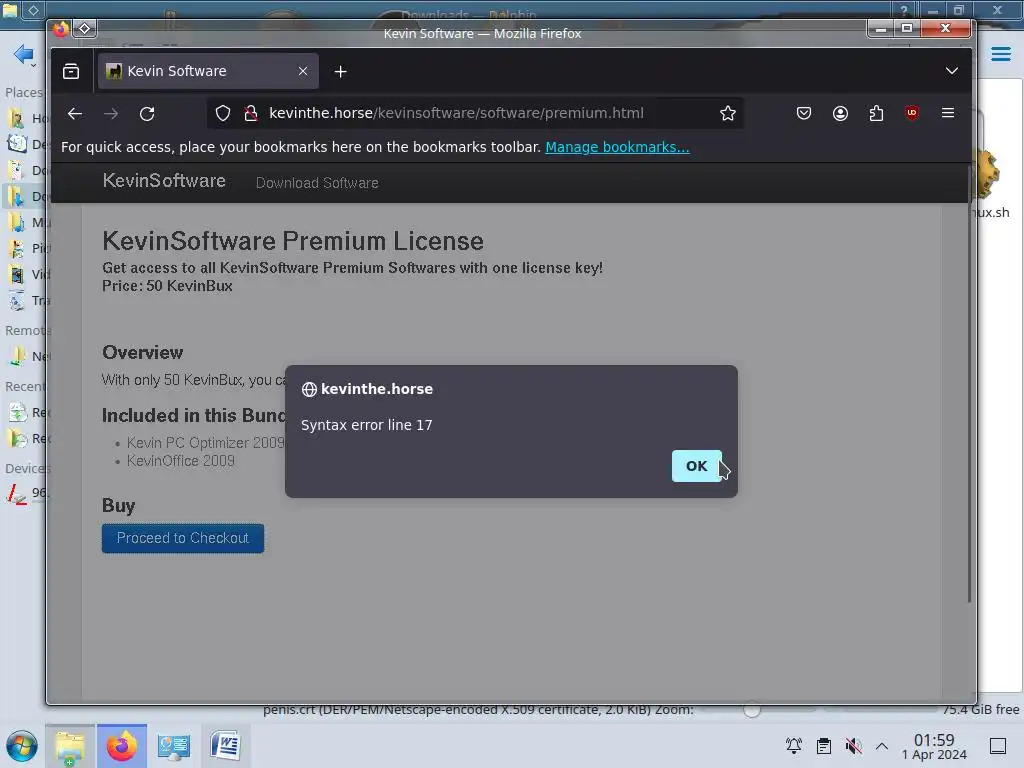
Task: Open notifications bell in system tray
Action: (x=793, y=746)
